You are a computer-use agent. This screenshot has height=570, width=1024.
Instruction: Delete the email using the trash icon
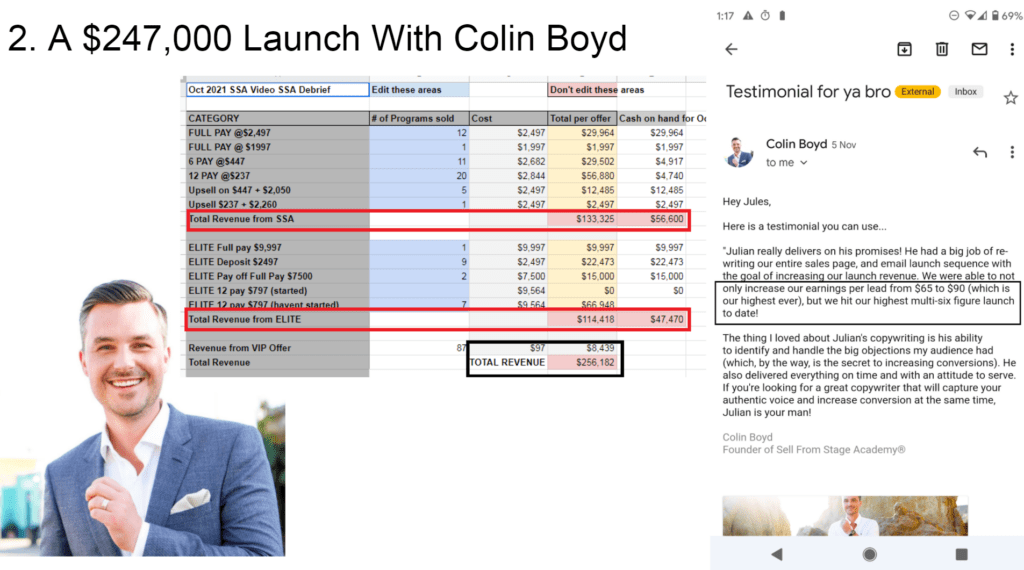[x=941, y=49]
